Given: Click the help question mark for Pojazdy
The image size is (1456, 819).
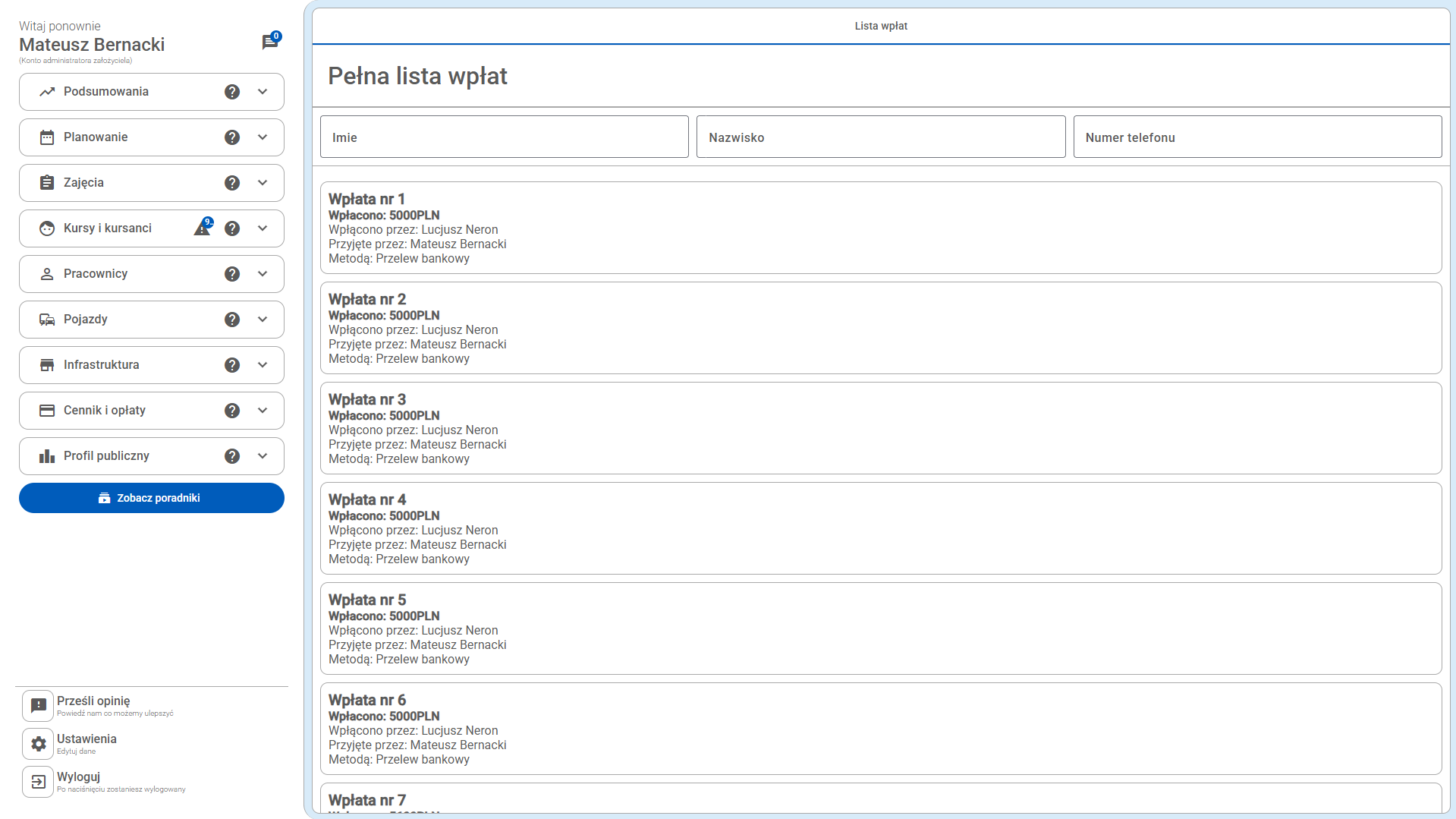Looking at the screenshot, I should pos(232,320).
